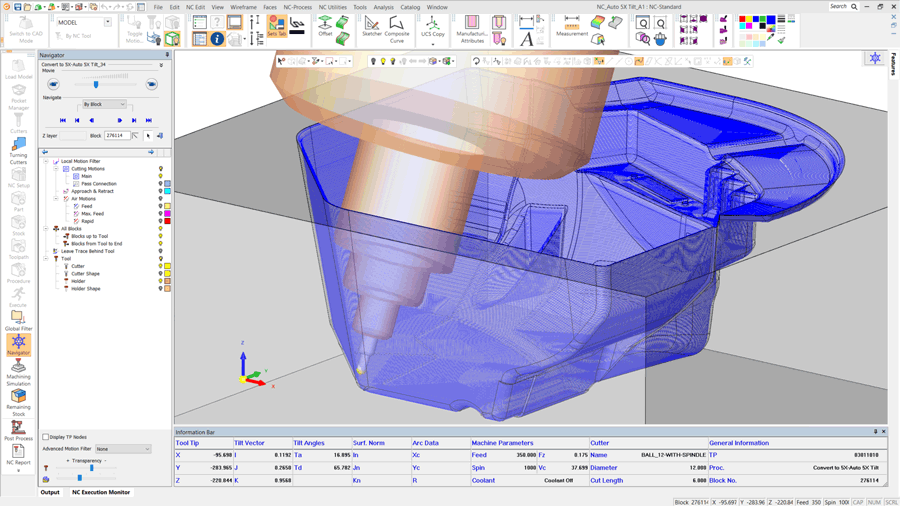
Task: Click the Measurement tool in the toolbar
Action: pyautogui.click(x=571, y=25)
